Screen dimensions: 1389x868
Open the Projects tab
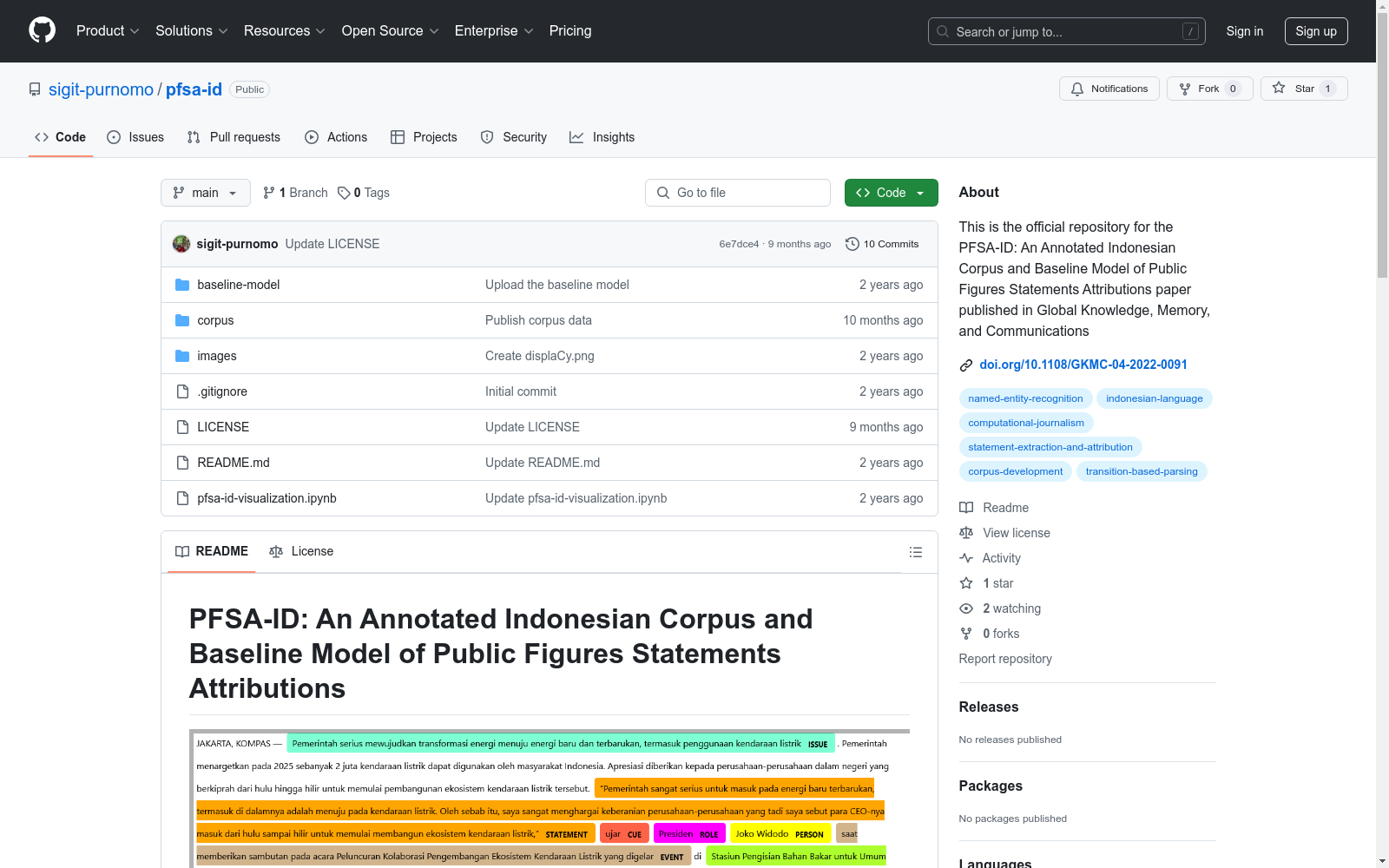click(x=424, y=137)
